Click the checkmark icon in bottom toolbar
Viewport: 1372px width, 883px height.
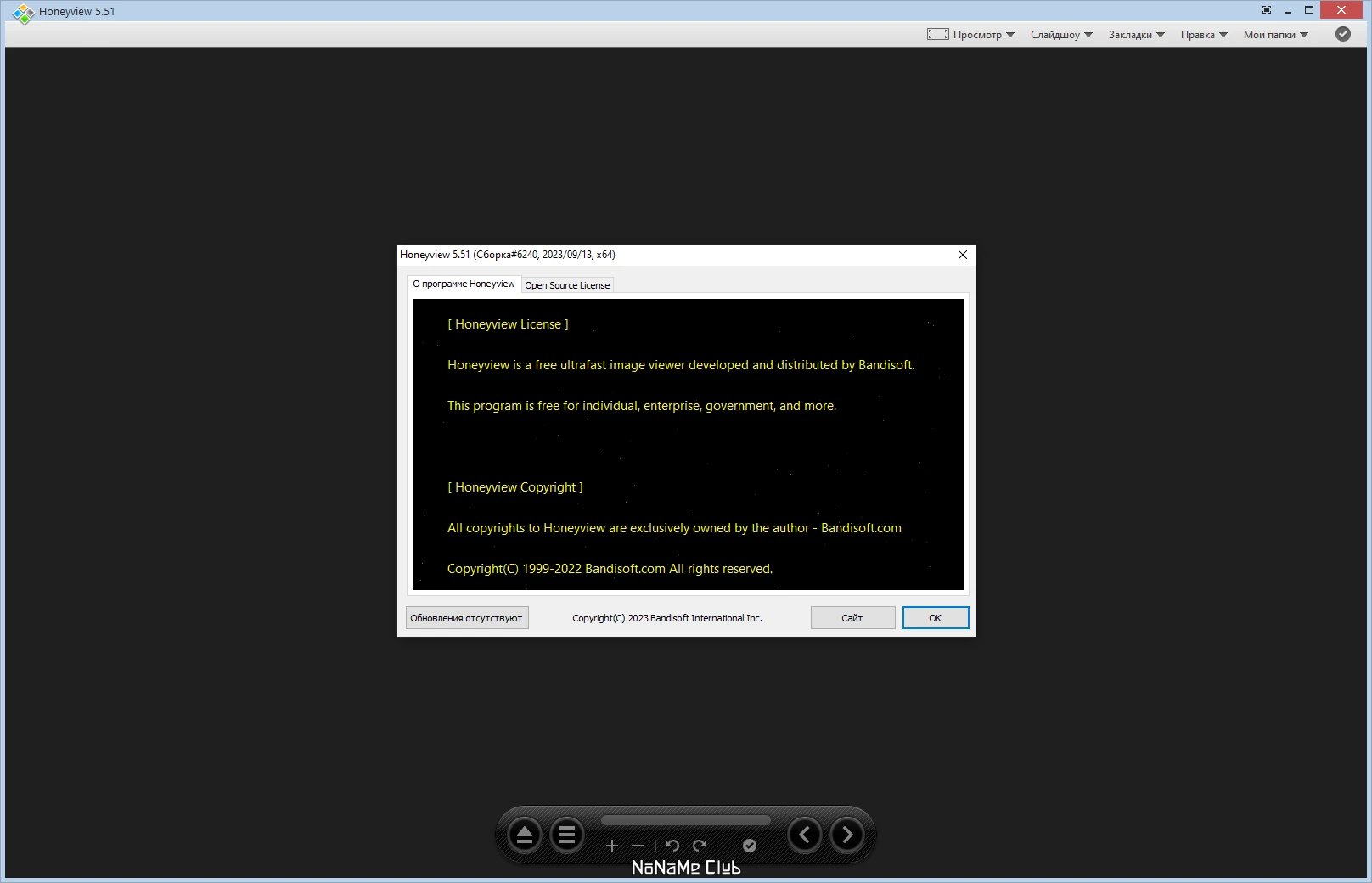[x=750, y=846]
